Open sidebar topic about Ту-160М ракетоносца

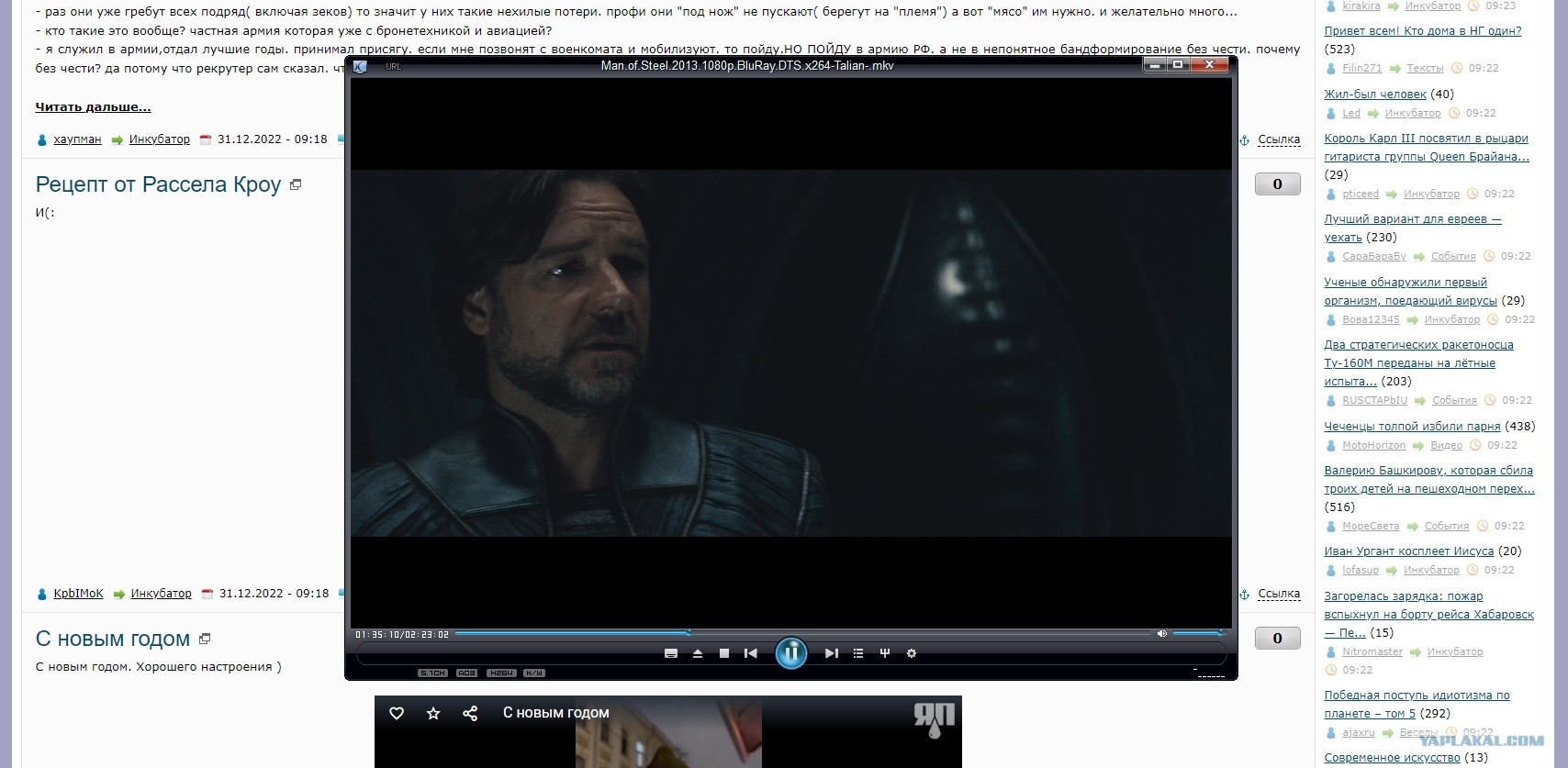pos(1418,363)
